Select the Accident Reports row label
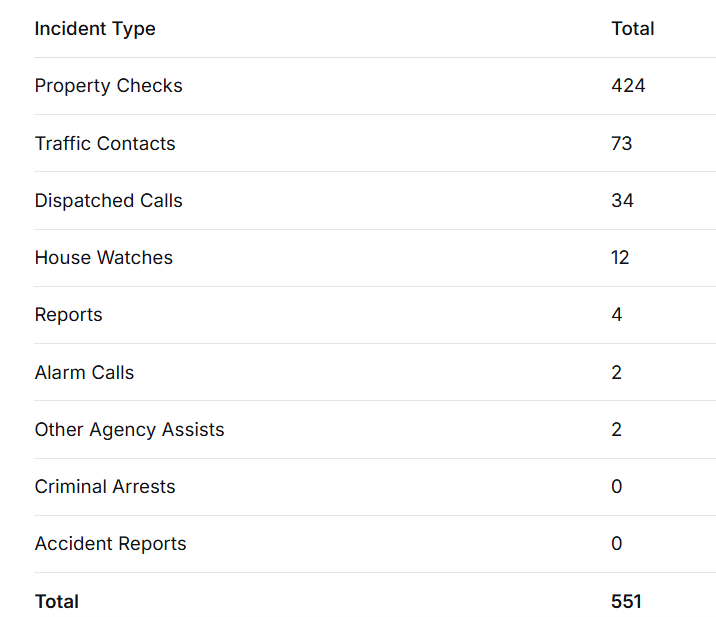Viewport: 716px width, 617px height. pyautogui.click(x=110, y=544)
